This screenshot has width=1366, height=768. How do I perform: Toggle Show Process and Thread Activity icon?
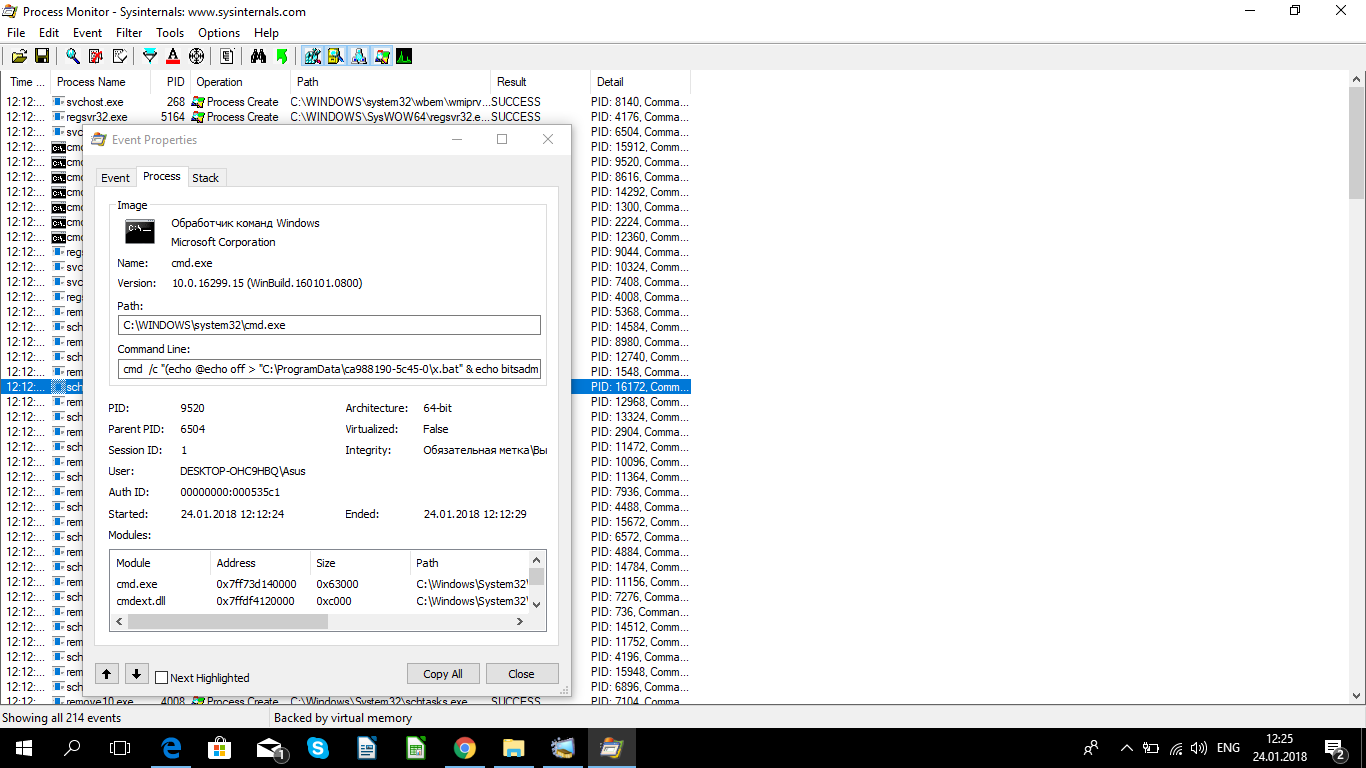pos(381,56)
